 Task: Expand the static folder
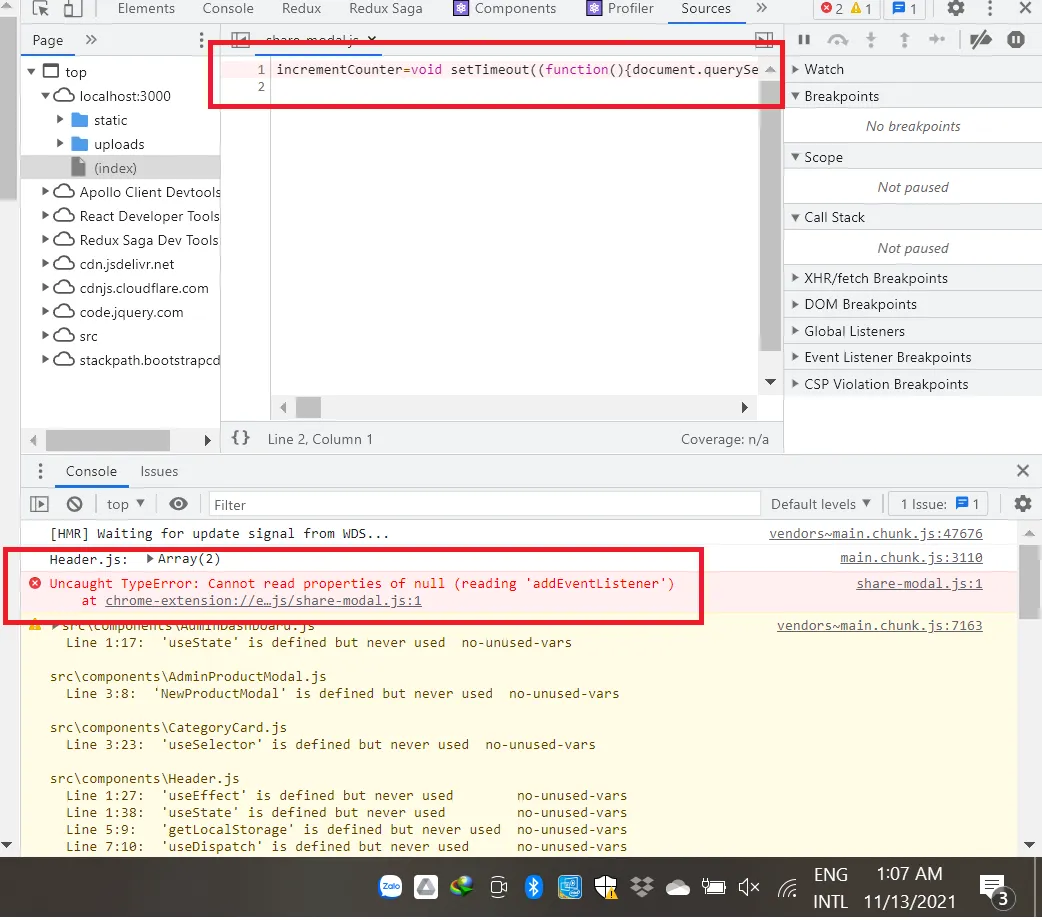tap(60, 120)
